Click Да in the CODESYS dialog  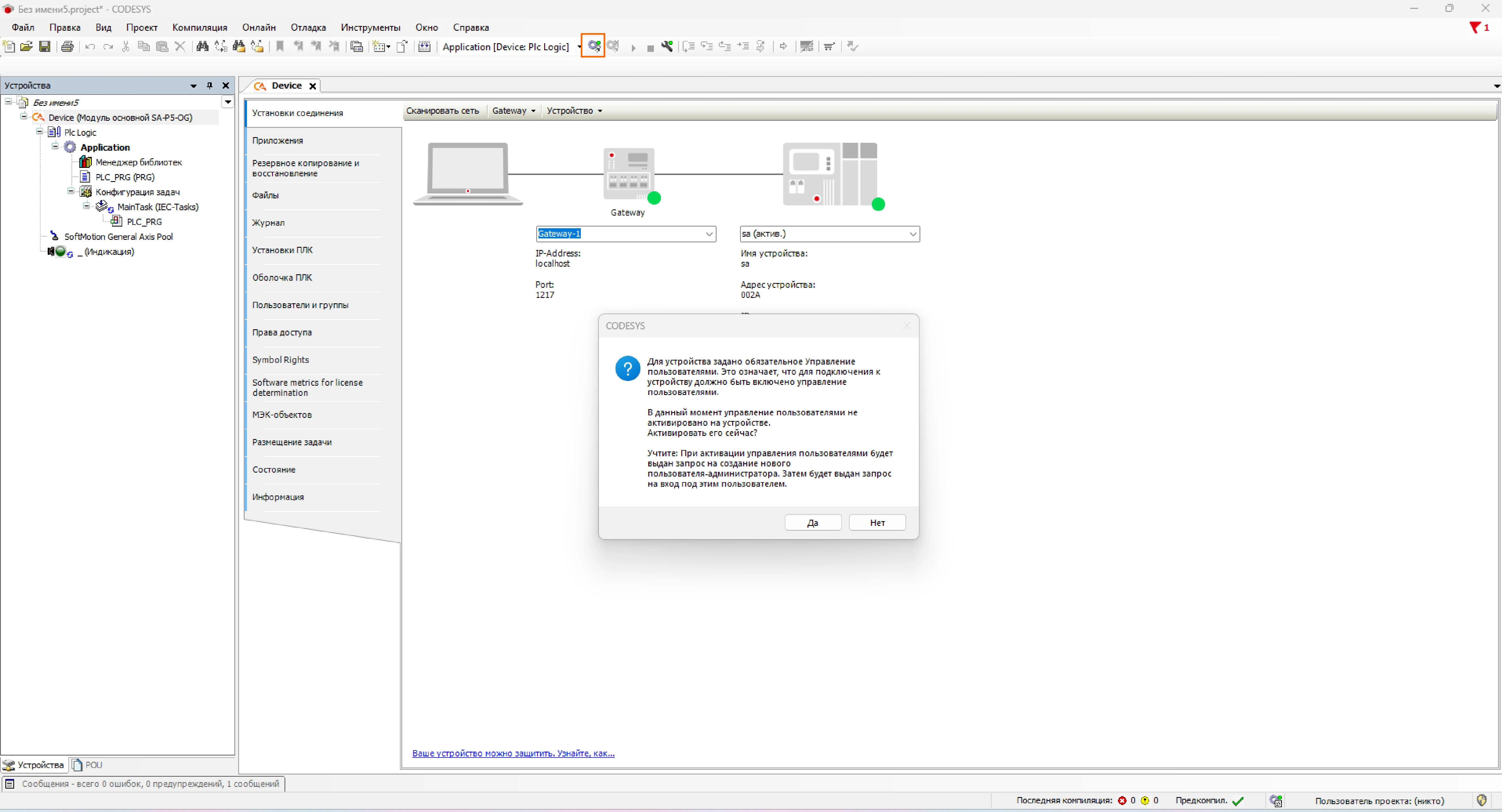[x=813, y=523]
